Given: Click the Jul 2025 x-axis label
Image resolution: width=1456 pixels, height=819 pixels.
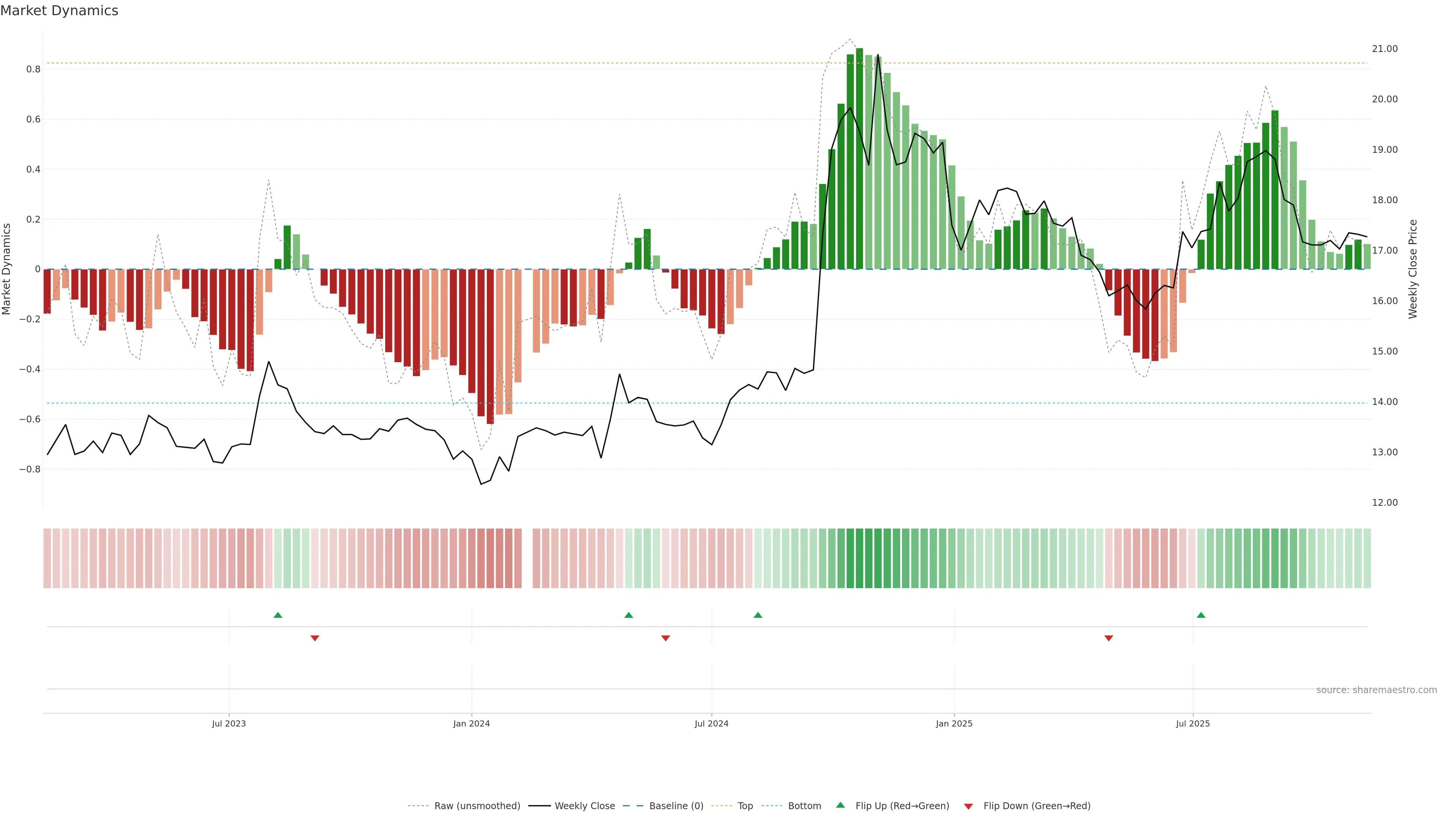Looking at the screenshot, I should pos(1192,723).
